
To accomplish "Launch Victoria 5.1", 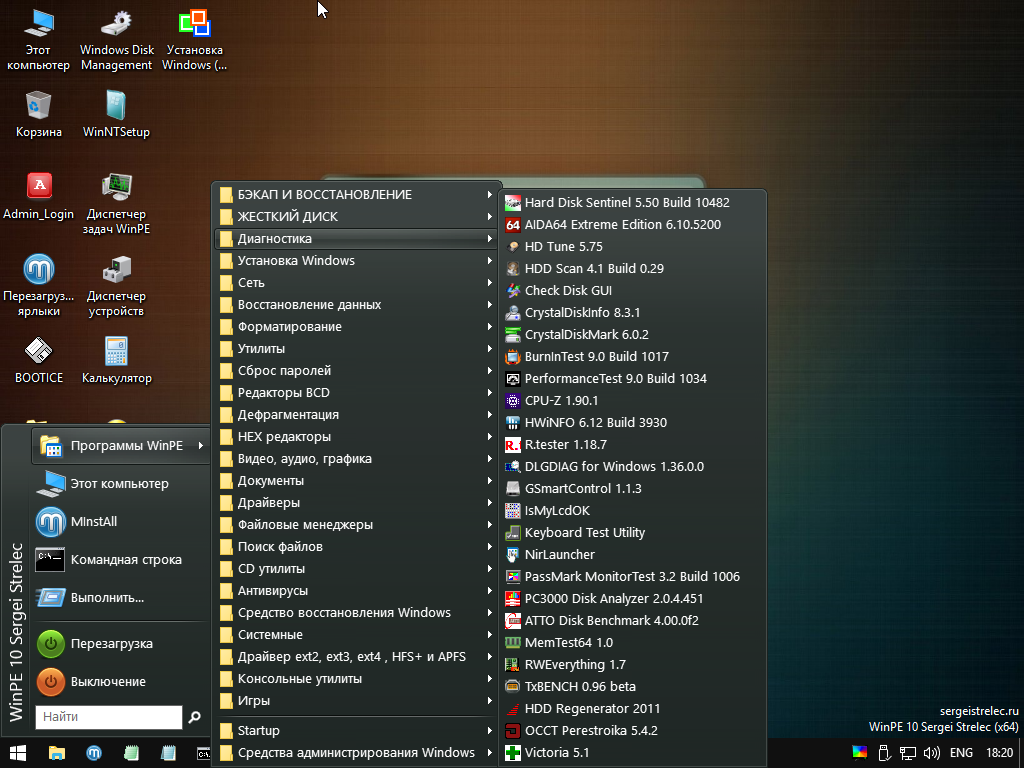I will click(632, 752).
